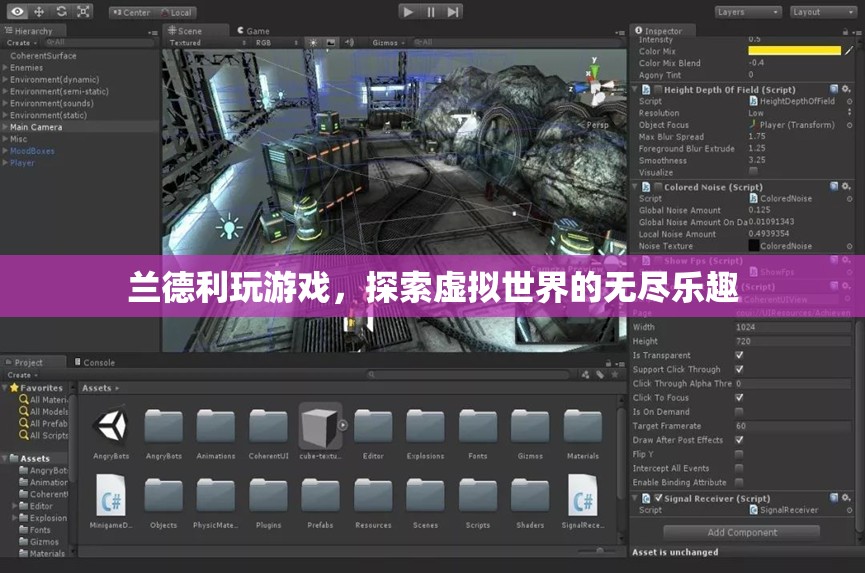Select the Scale tool
865x573 pixels.
83,12
